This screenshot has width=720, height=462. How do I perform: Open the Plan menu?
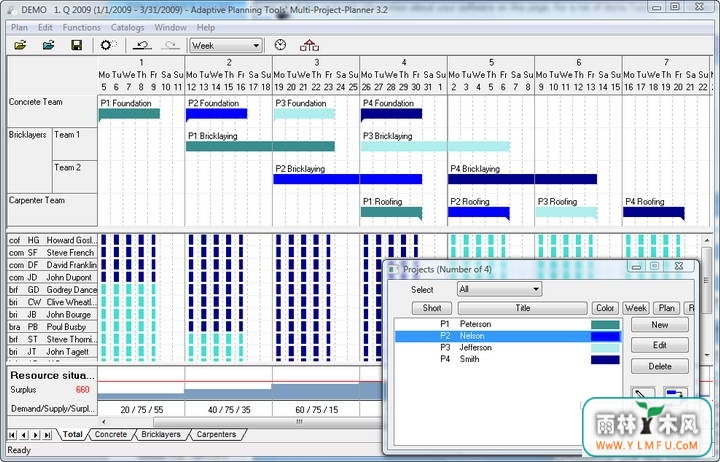point(19,28)
